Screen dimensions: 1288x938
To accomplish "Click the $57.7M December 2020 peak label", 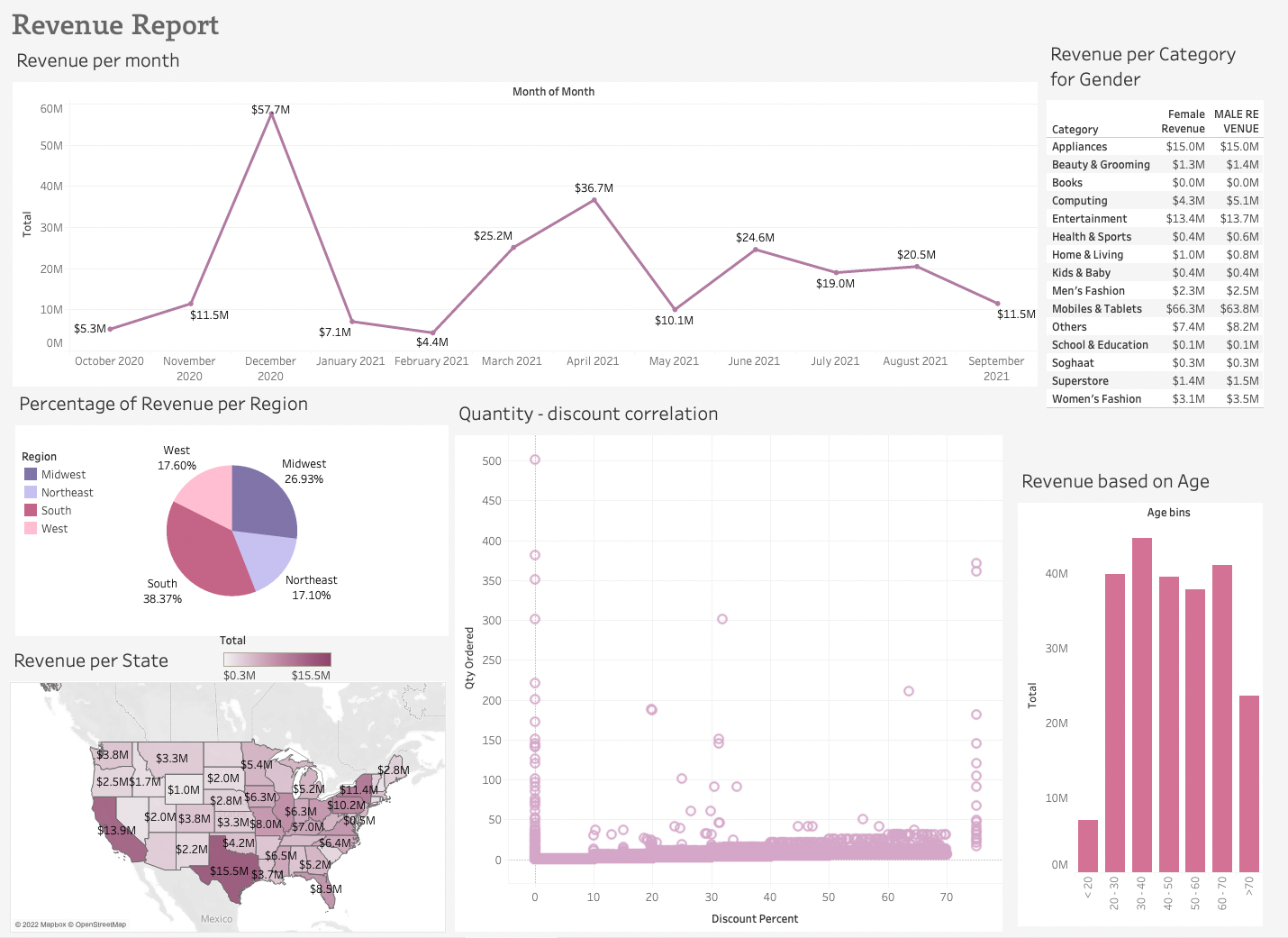I will tap(270, 110).
